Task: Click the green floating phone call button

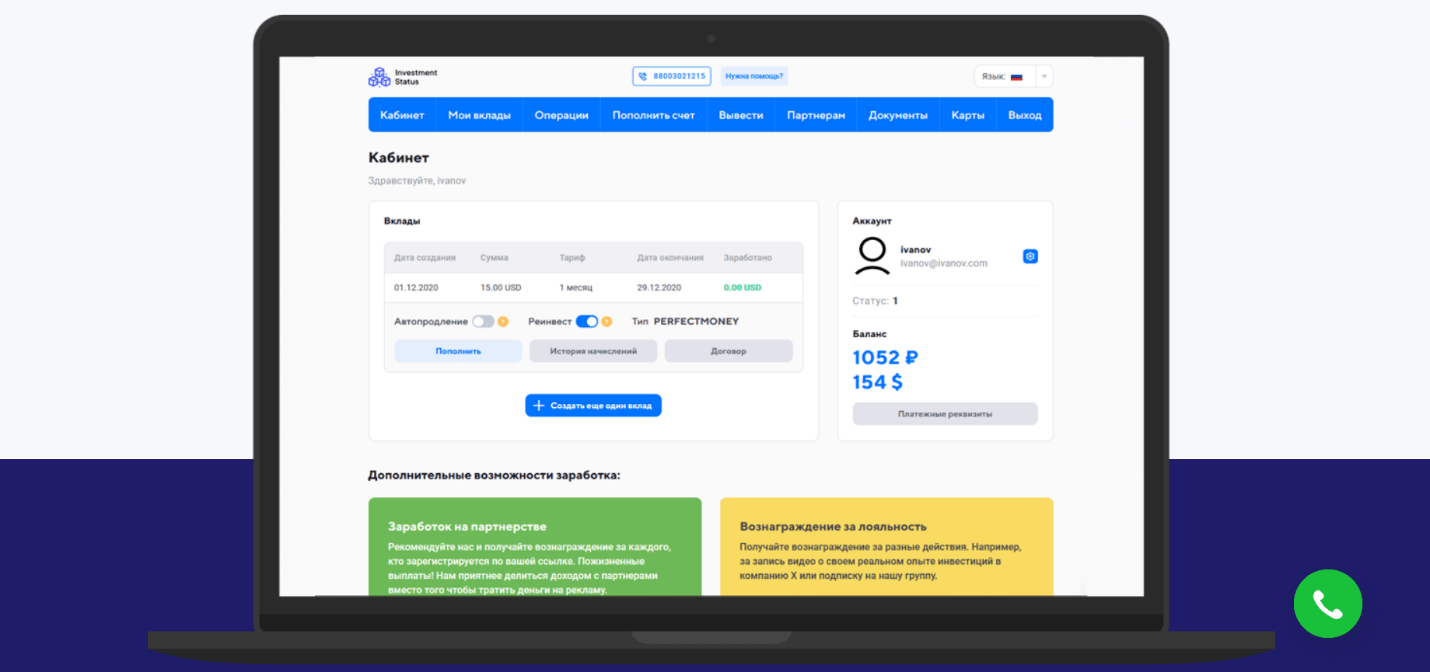Action: [x=1327, y=603]
